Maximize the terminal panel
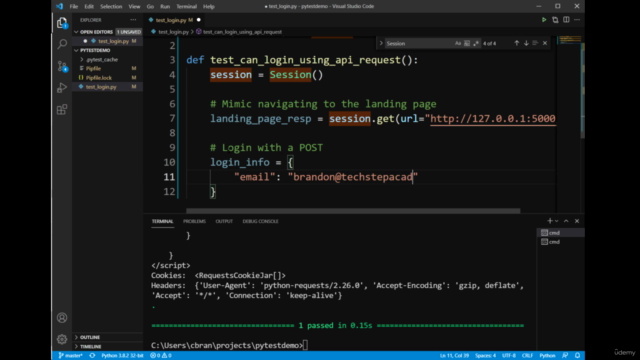The height and width of the screenshot is (360, 640). pyautogui.click(x=566, y=221)
